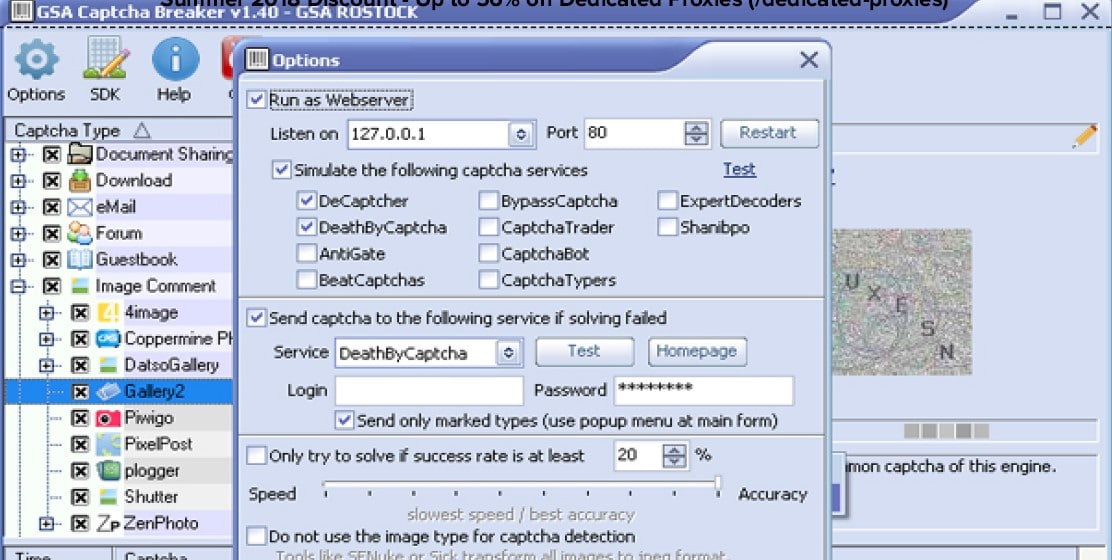Click the Piwigo camera icon
Viewport: 1112px width, 560px height.
click(x=109, y=418)
